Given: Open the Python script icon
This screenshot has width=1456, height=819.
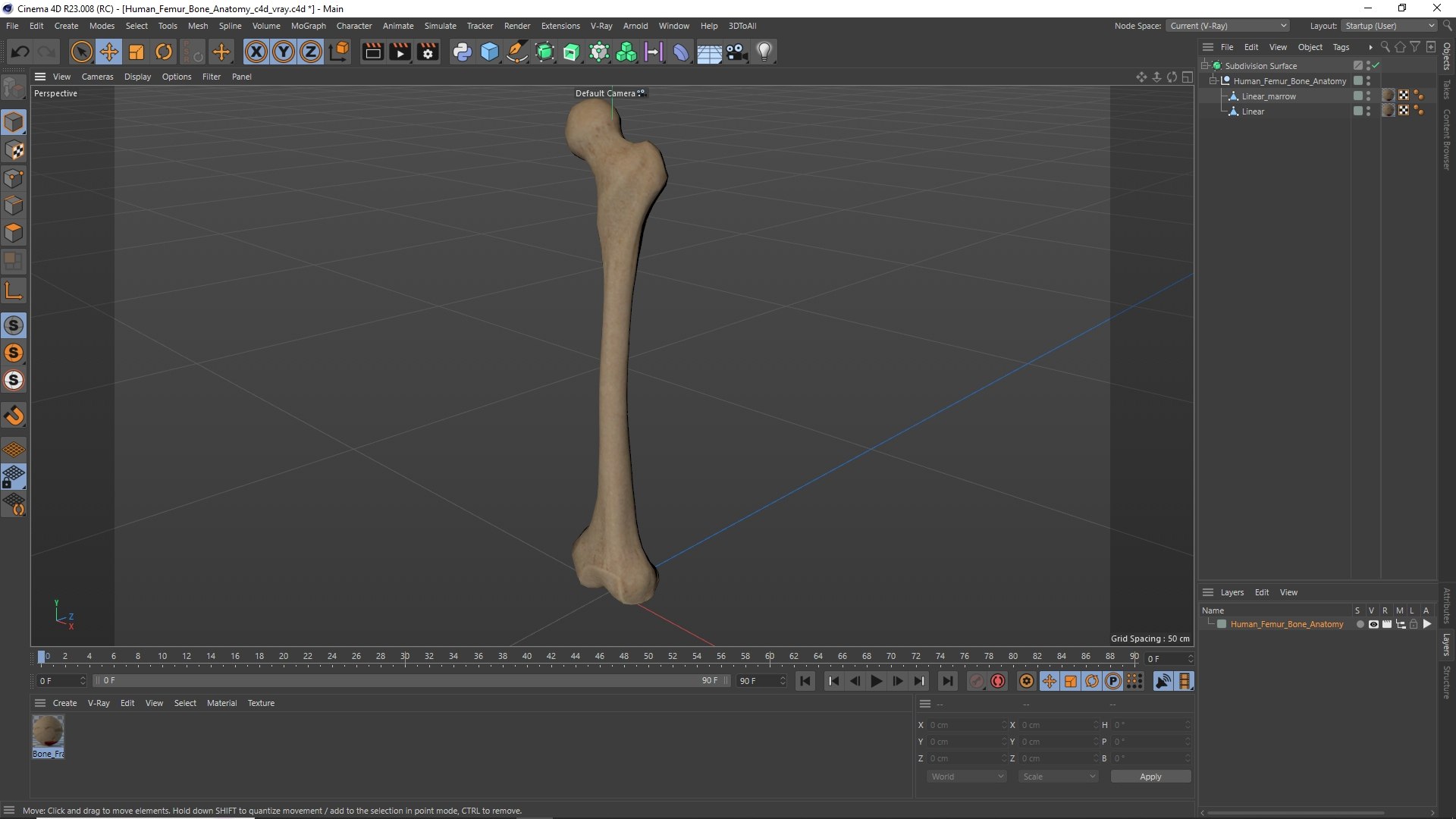Looking at the screenshot, I should coord(462,52).
